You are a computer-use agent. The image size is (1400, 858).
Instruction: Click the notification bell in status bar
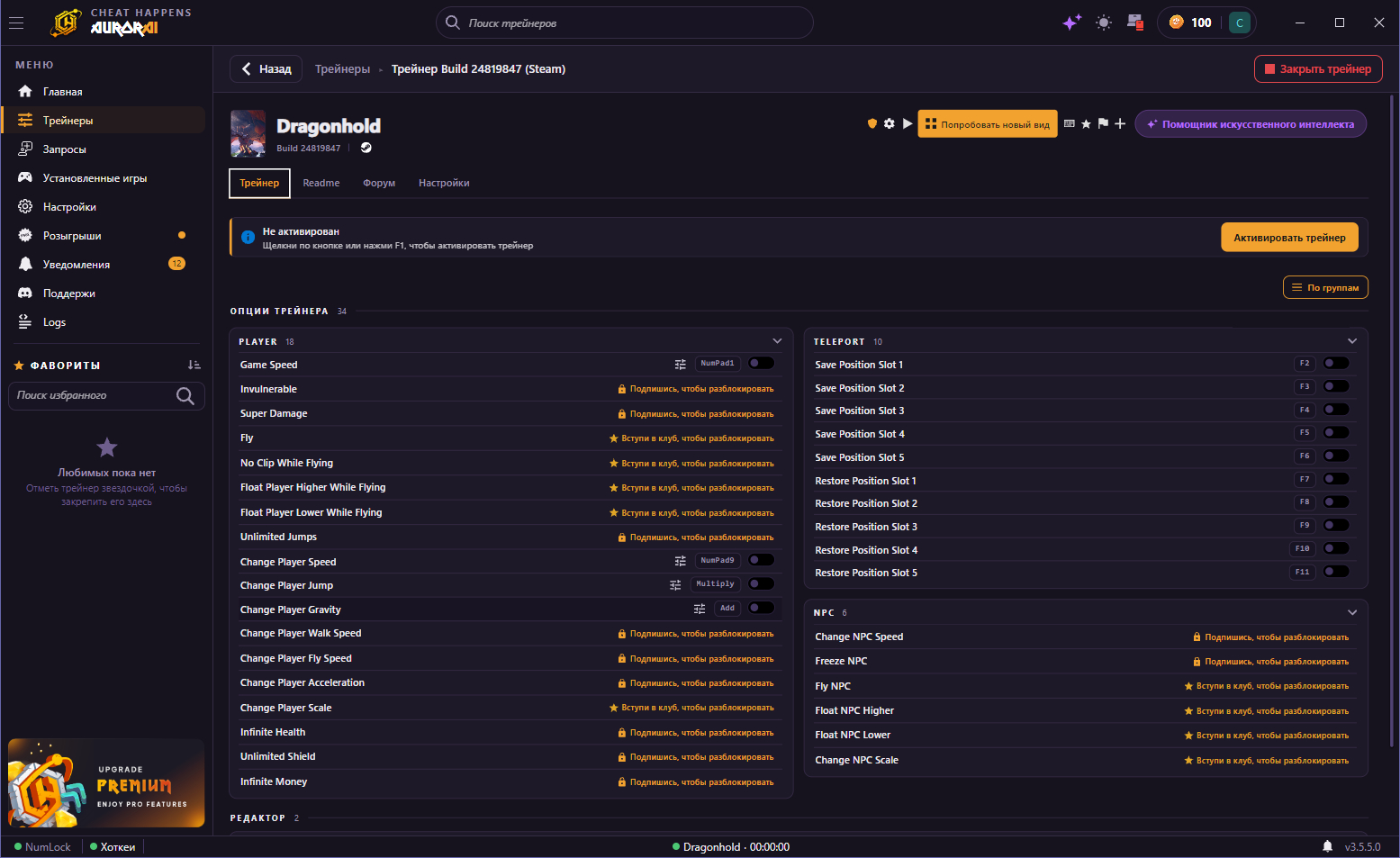click(x=1327, y=846)
